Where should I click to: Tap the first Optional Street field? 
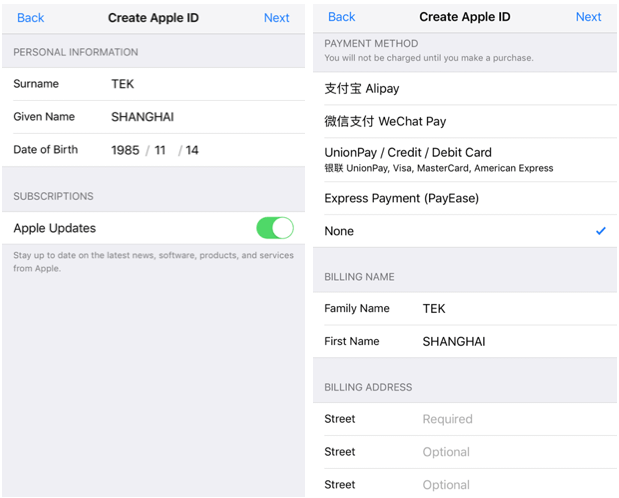[465, 452]
